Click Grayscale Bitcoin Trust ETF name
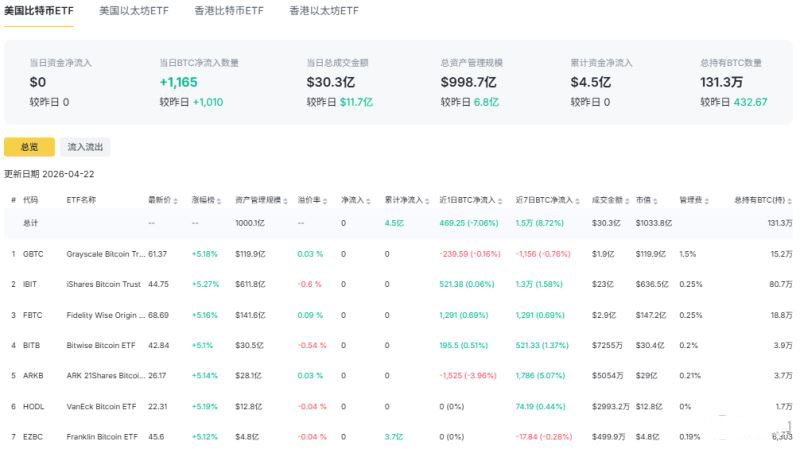800x449 pixels. pyautogui.click(x=106, y=254)
